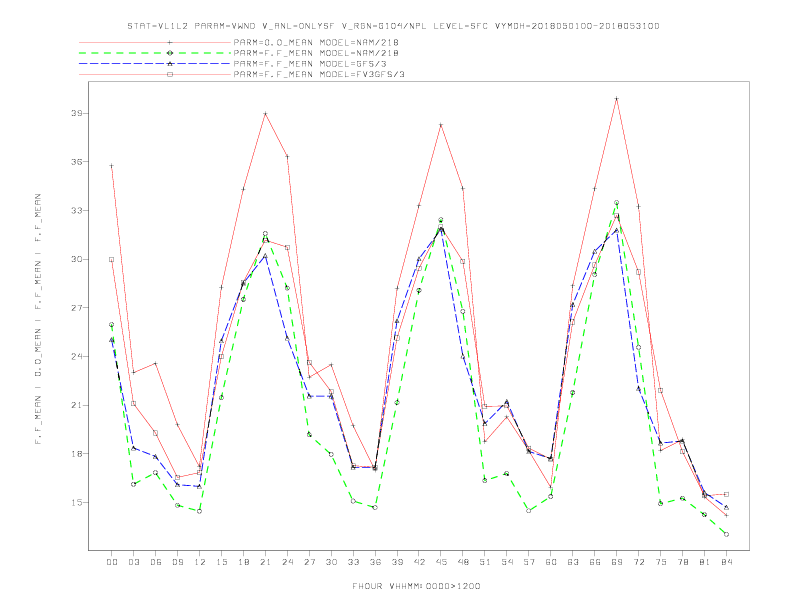This screenshot has width=792, height=612.
Task: Click the O.O_MEAN plus marker at hour 21 peak
Action: [x=265, y=114]
